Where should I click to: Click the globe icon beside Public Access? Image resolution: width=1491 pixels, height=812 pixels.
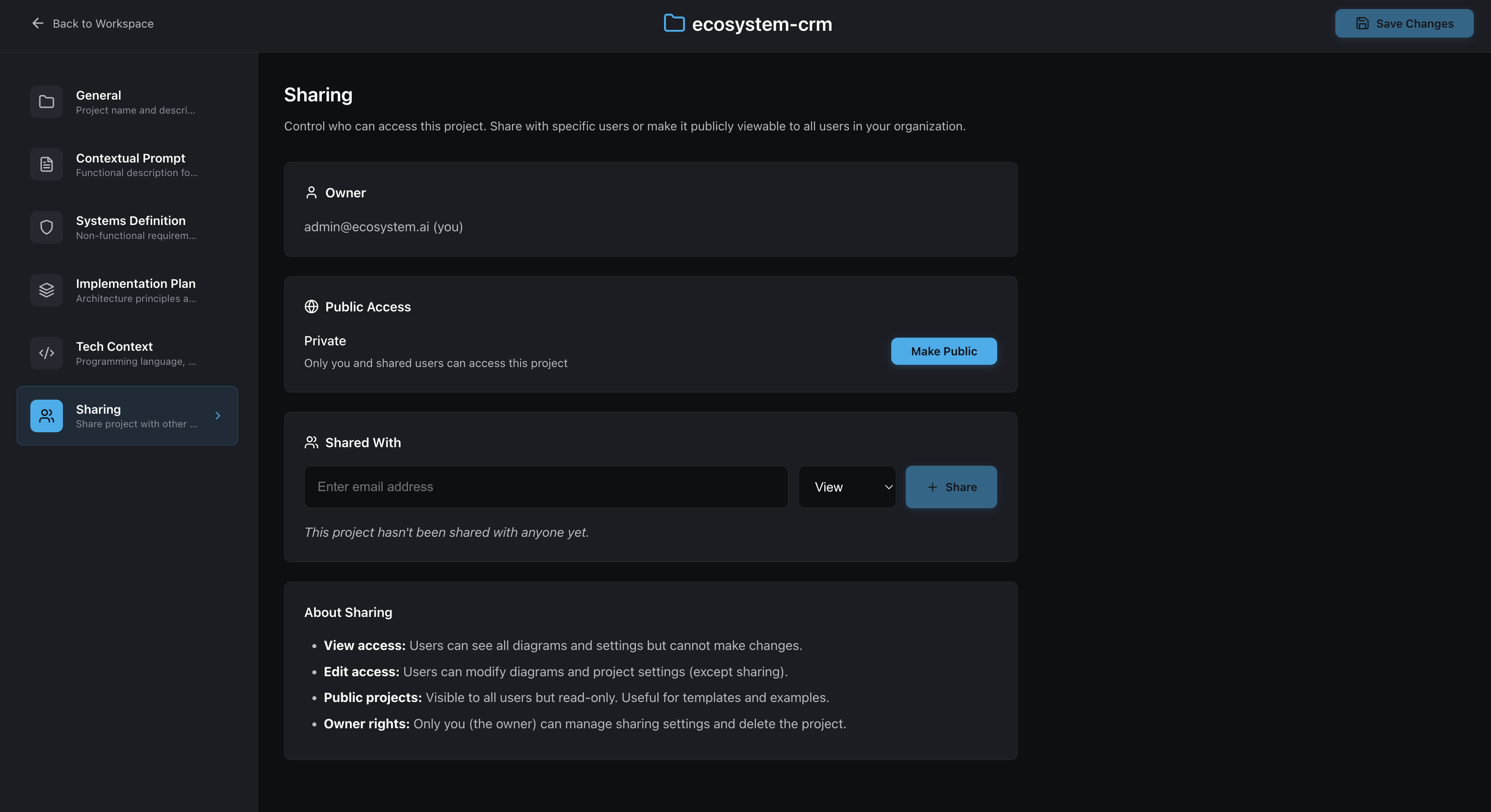coord(311,307)
